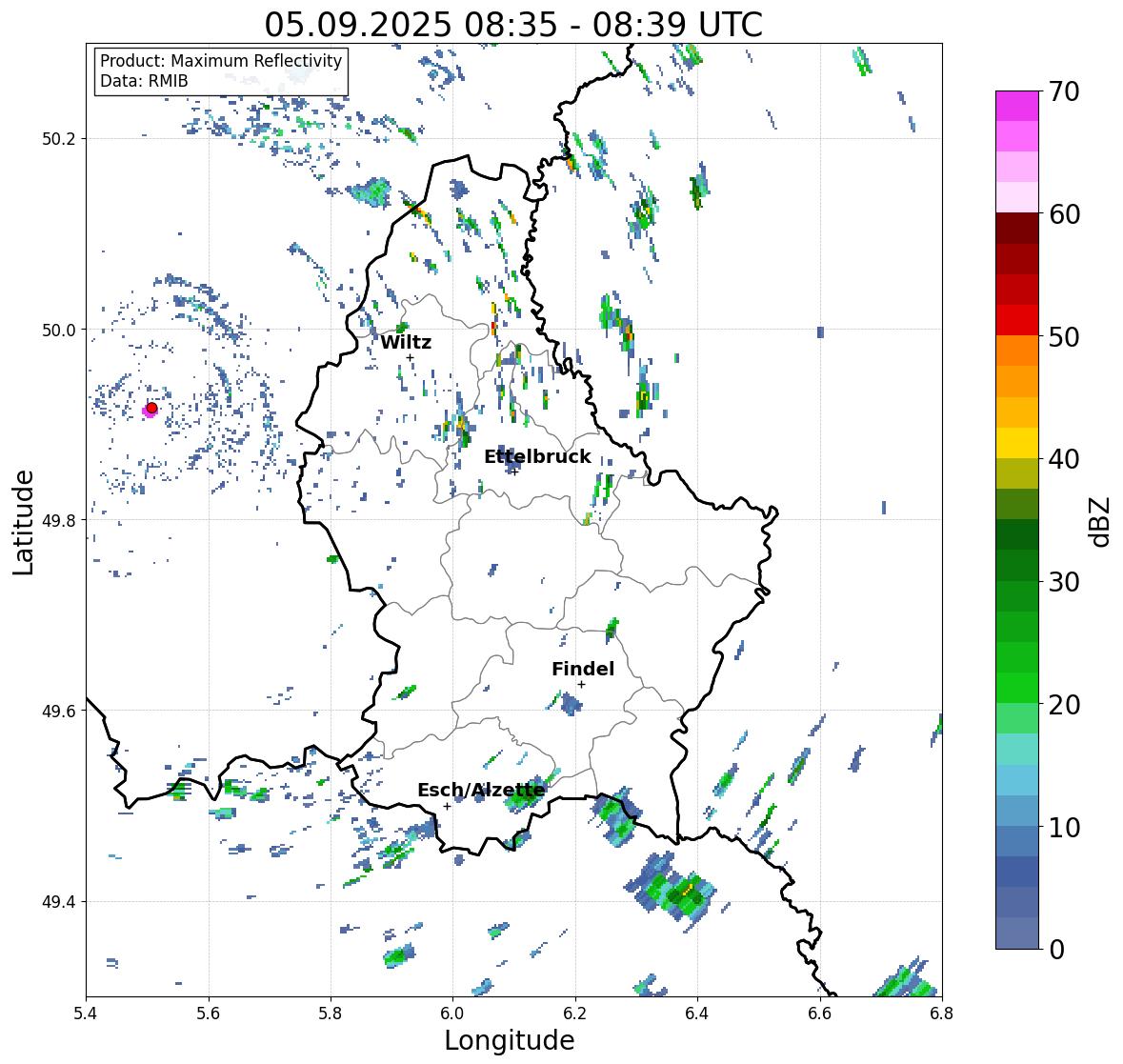The image size is (1123, 1064).
Task: Click the latitude tick 49.6
Action: 59,711
